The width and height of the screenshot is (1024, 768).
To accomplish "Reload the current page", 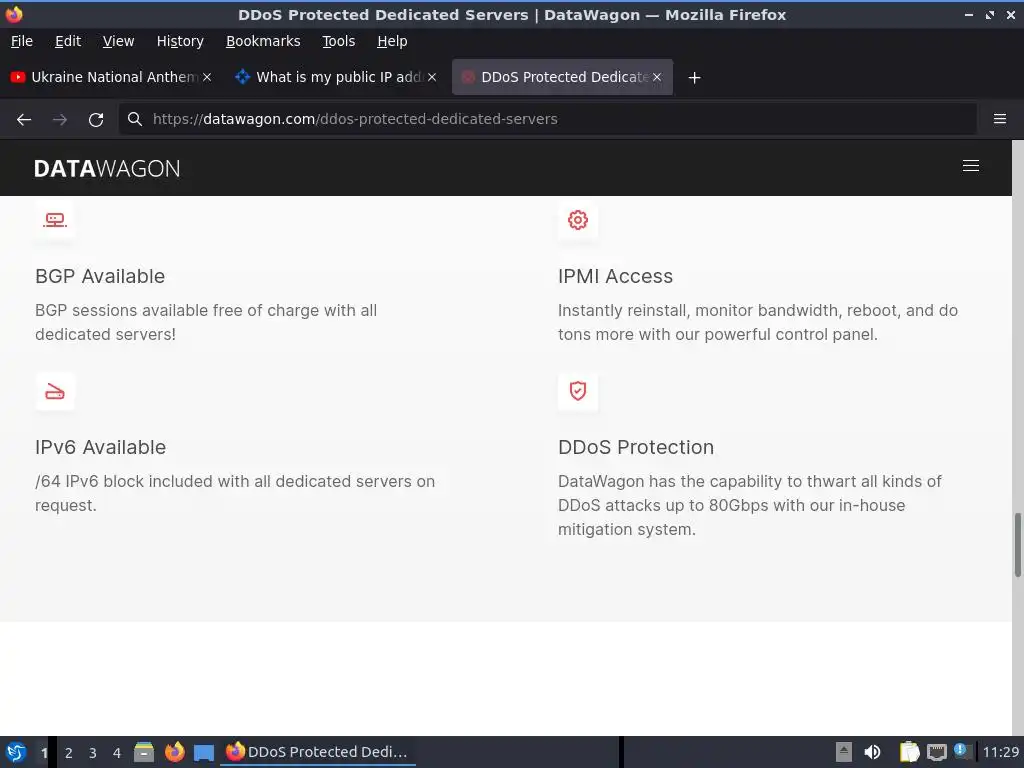I will click(x=96, y=120).
